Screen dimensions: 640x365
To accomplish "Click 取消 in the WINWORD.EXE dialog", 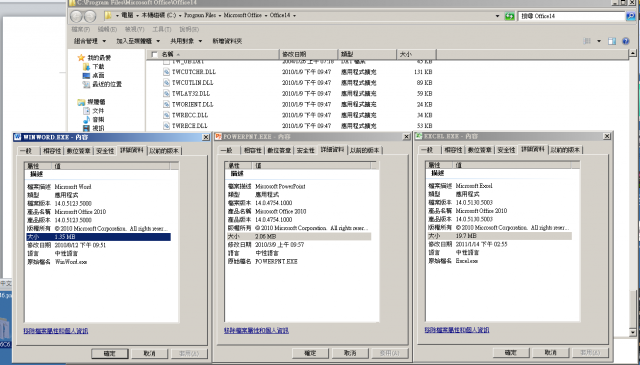I will pos(149,354).
